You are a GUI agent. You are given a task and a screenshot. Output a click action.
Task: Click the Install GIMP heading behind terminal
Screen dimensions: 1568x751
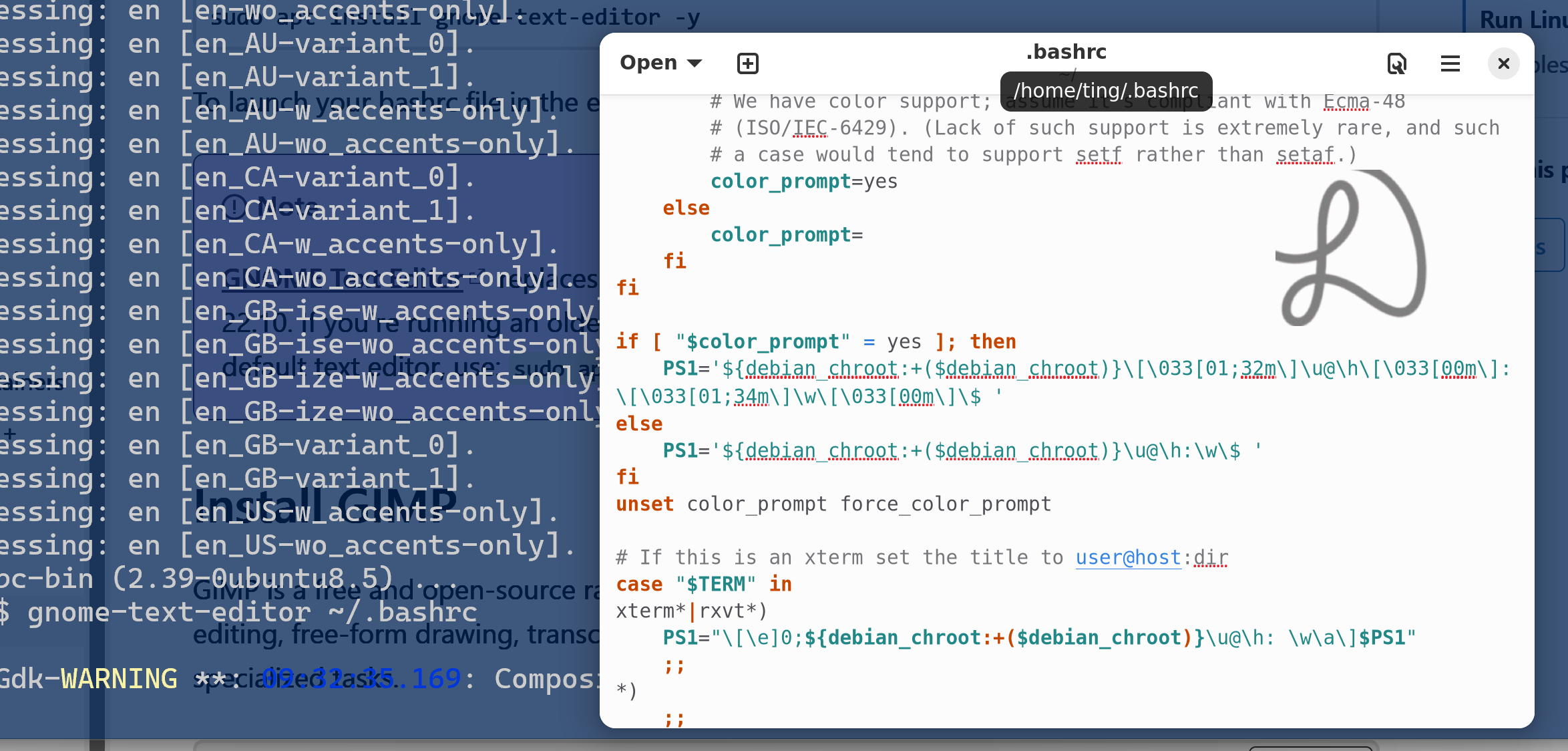[x=325, y=504]
